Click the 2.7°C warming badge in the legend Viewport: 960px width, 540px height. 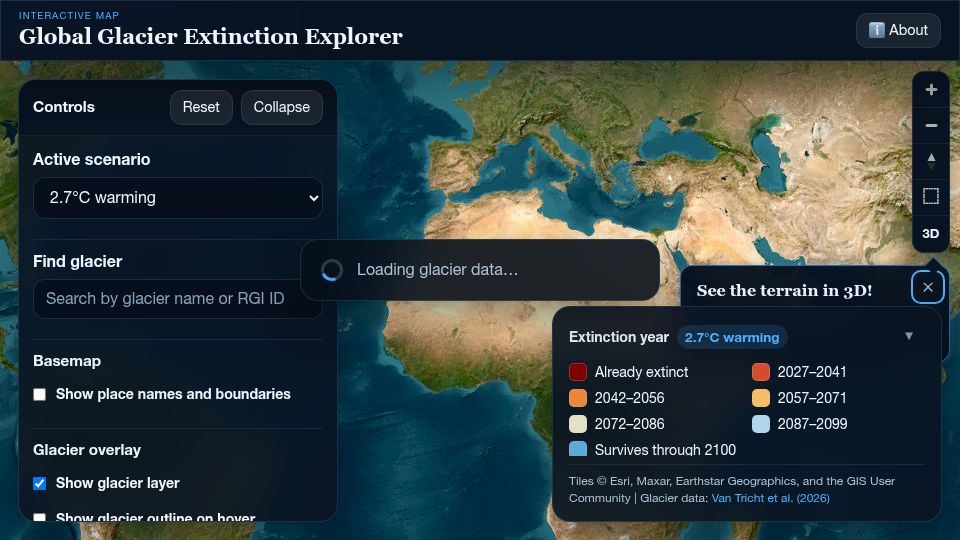[x=732, y=337]
